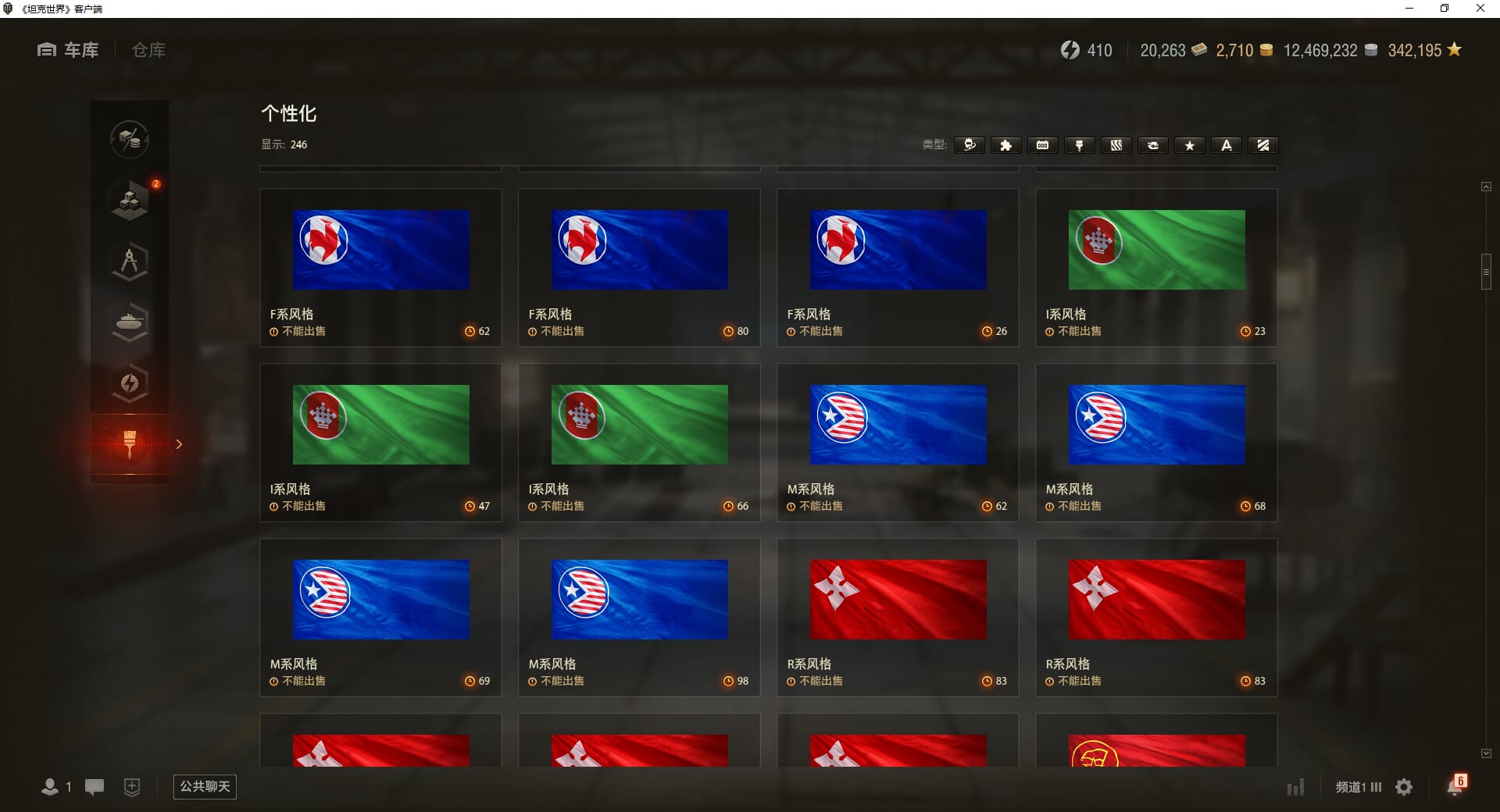Select the number plate type filter
The width and height of the screenshot is (1500, 812).
1043,145
